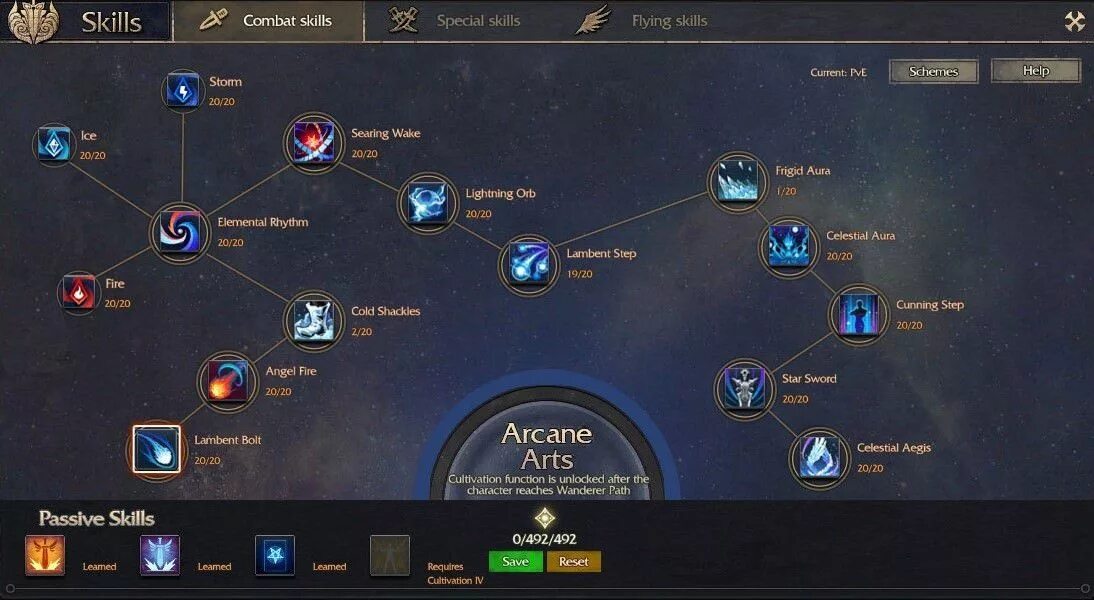This screenshot has width=1094, height=600.
Task: Choose the Lightning Orb skill node
Action: pos(428,203)
